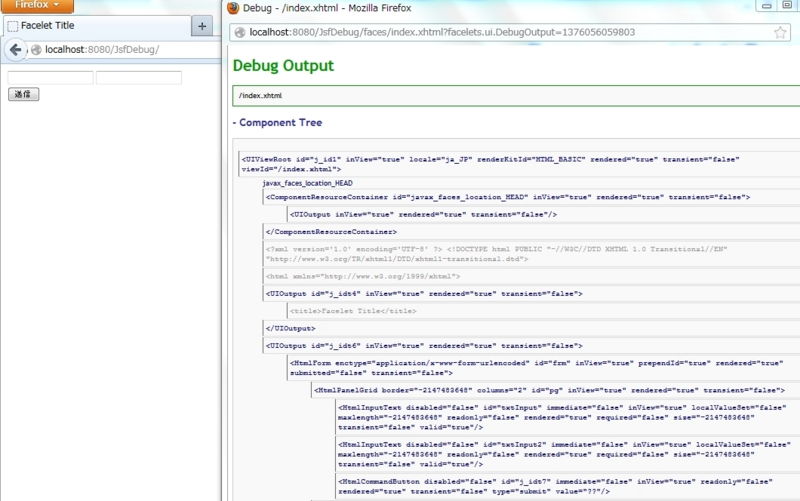Select the UIOutput id="j_idt6" row

(x=531, y=345)
